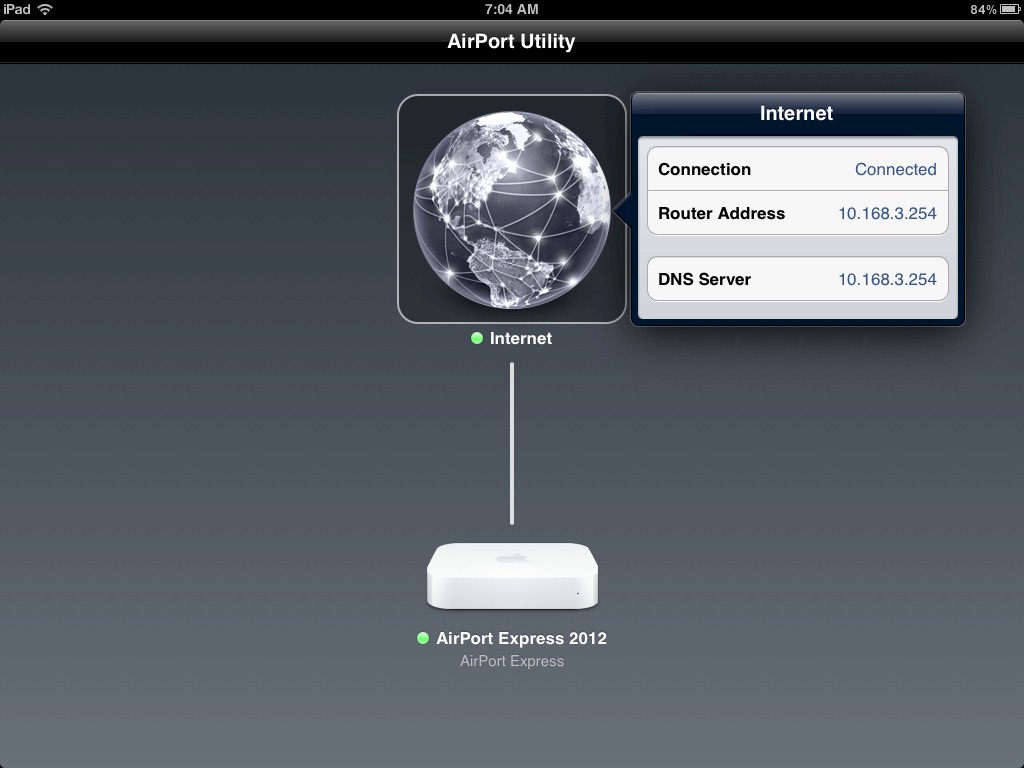Viewport: 1024px width, 768px height.
Task: Tap the green status dot beside Internet
Action: click(477, 338)
